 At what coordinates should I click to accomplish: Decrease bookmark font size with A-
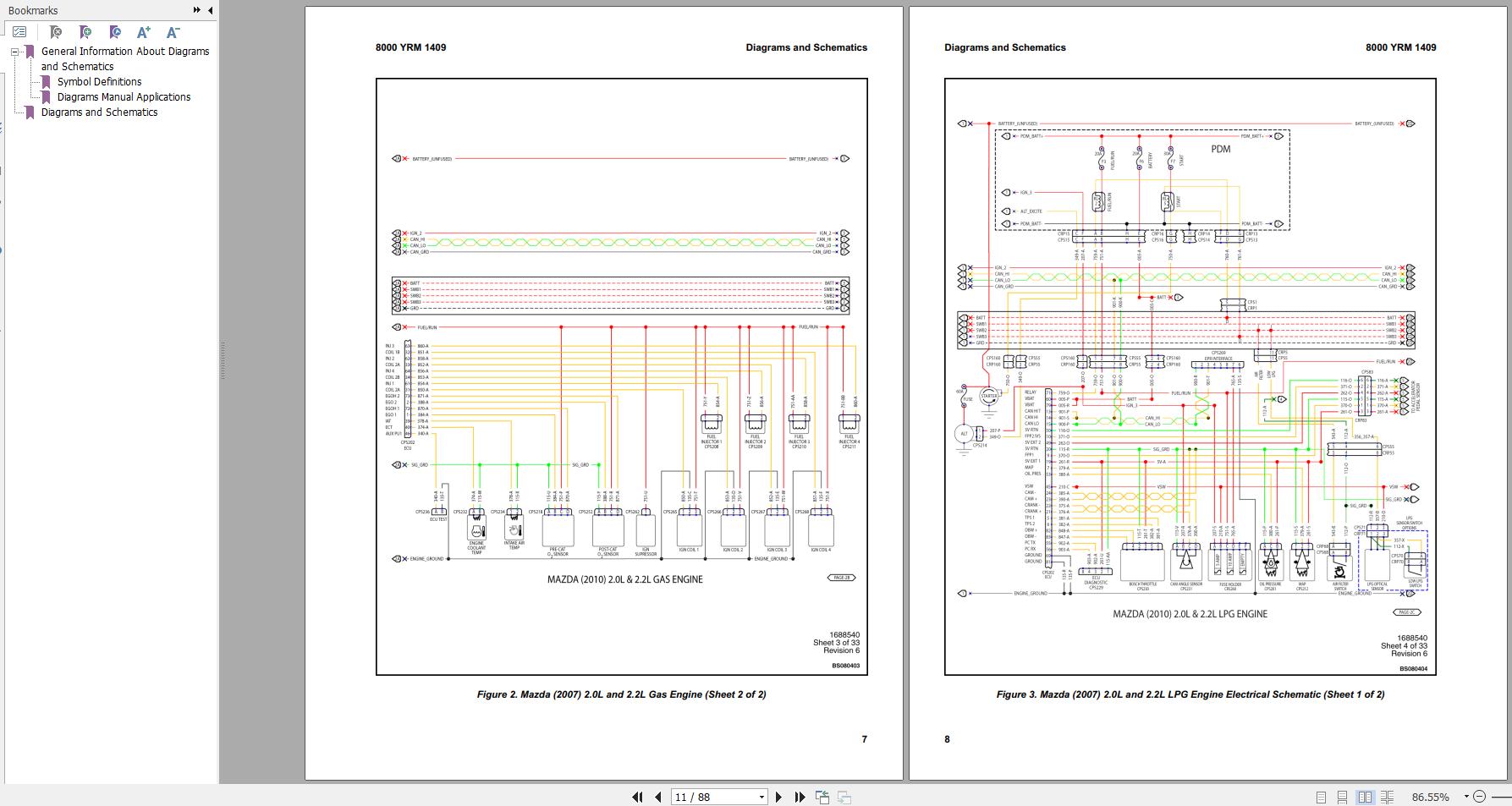click(x=173, y=32)
